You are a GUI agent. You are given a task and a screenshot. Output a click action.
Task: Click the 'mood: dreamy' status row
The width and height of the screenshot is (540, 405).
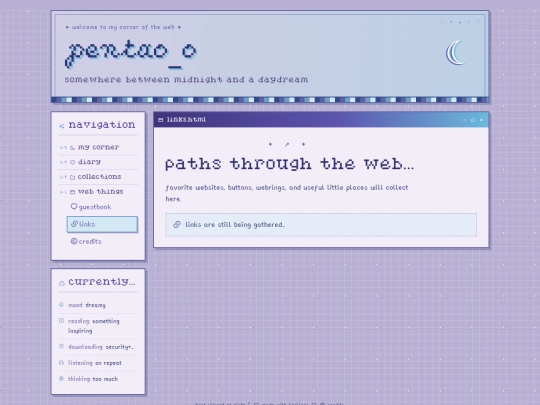98,305
